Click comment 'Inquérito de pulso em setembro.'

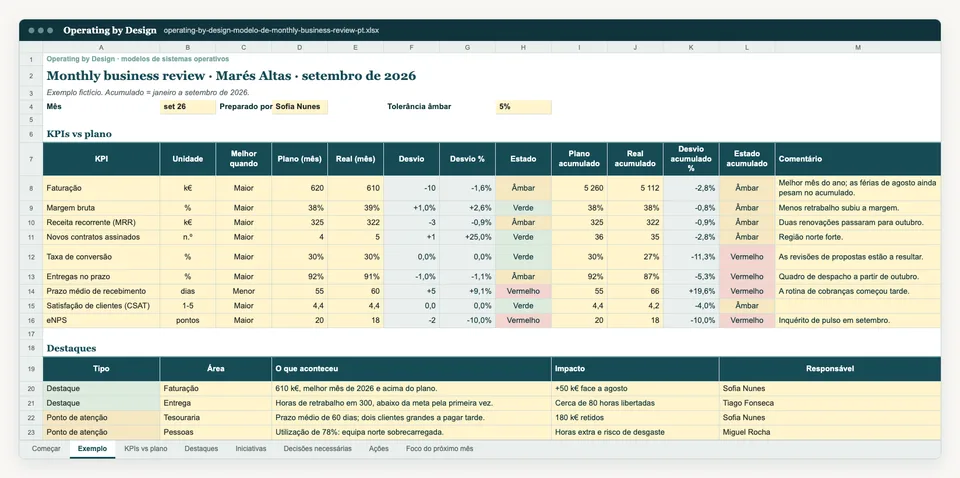(858, 320)
